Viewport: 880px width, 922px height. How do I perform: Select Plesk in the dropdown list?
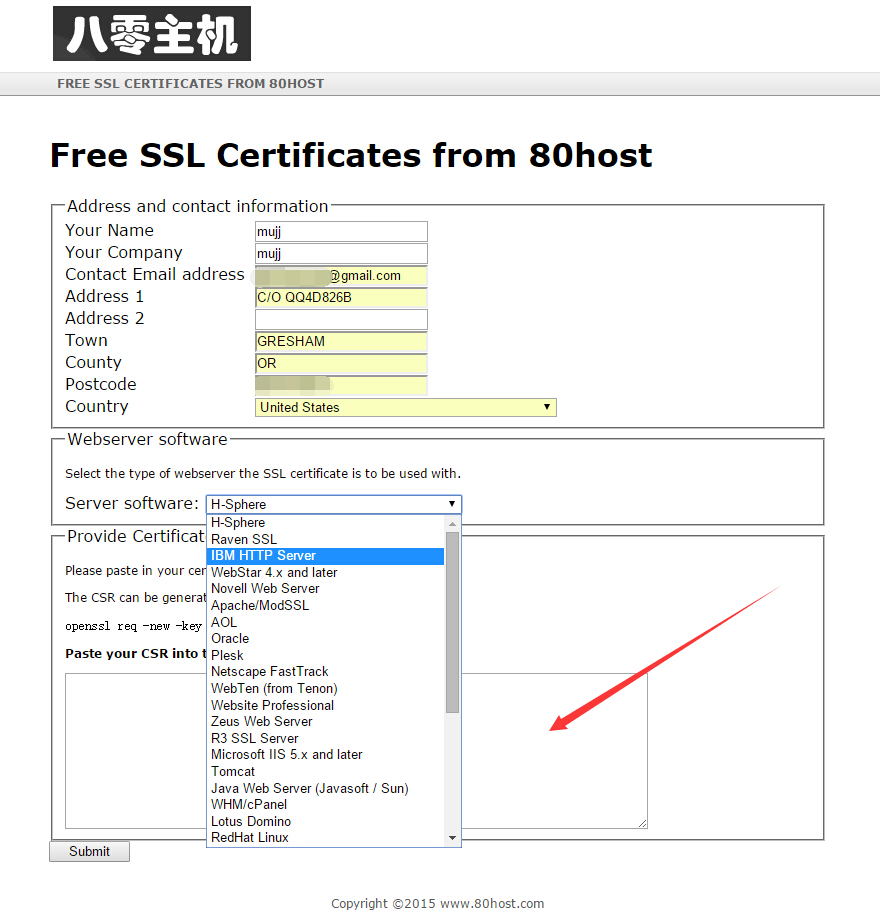(x=227, y=655)
